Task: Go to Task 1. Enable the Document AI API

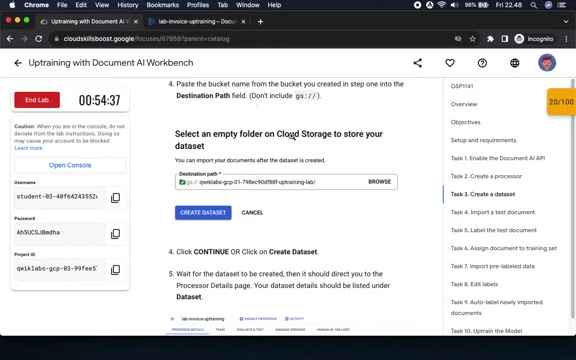Action: pyautogui.click(x=498, y=158)
